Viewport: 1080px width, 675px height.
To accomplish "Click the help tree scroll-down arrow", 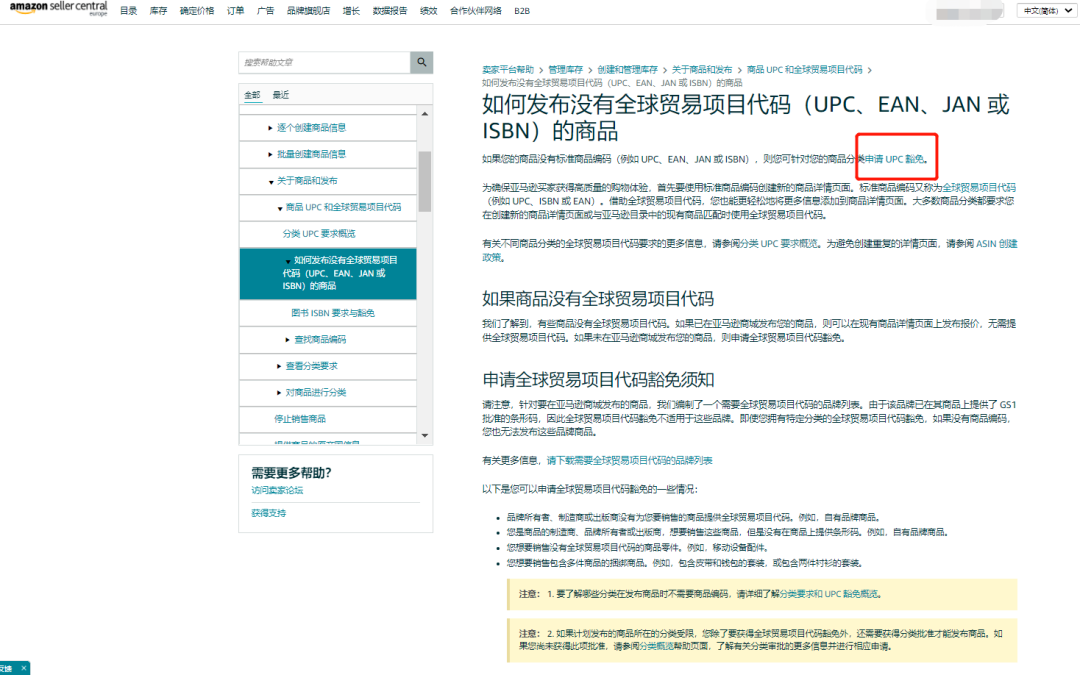I will (x=424, y=435).
